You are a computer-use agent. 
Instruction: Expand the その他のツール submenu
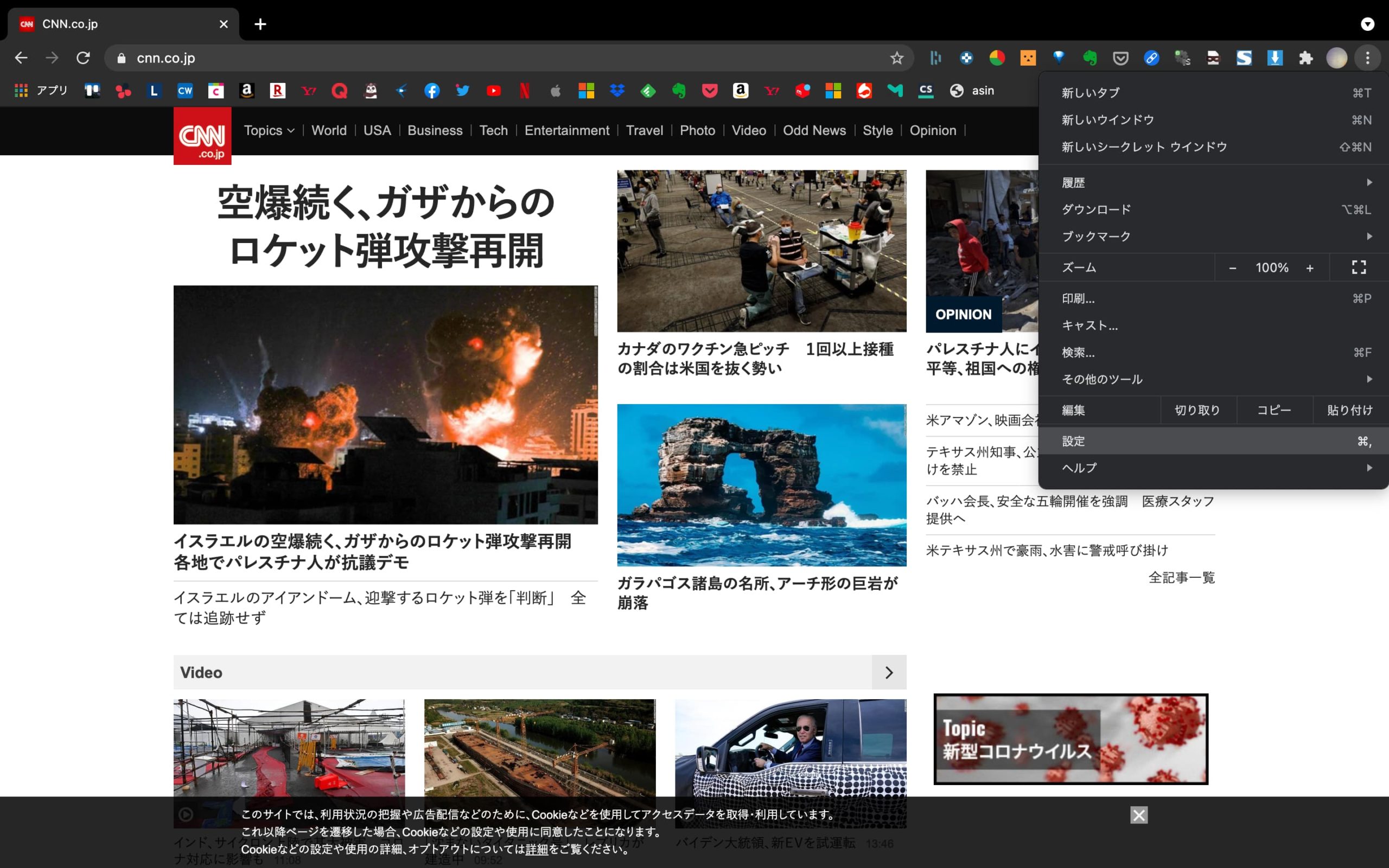click(x=1213, y=379)
